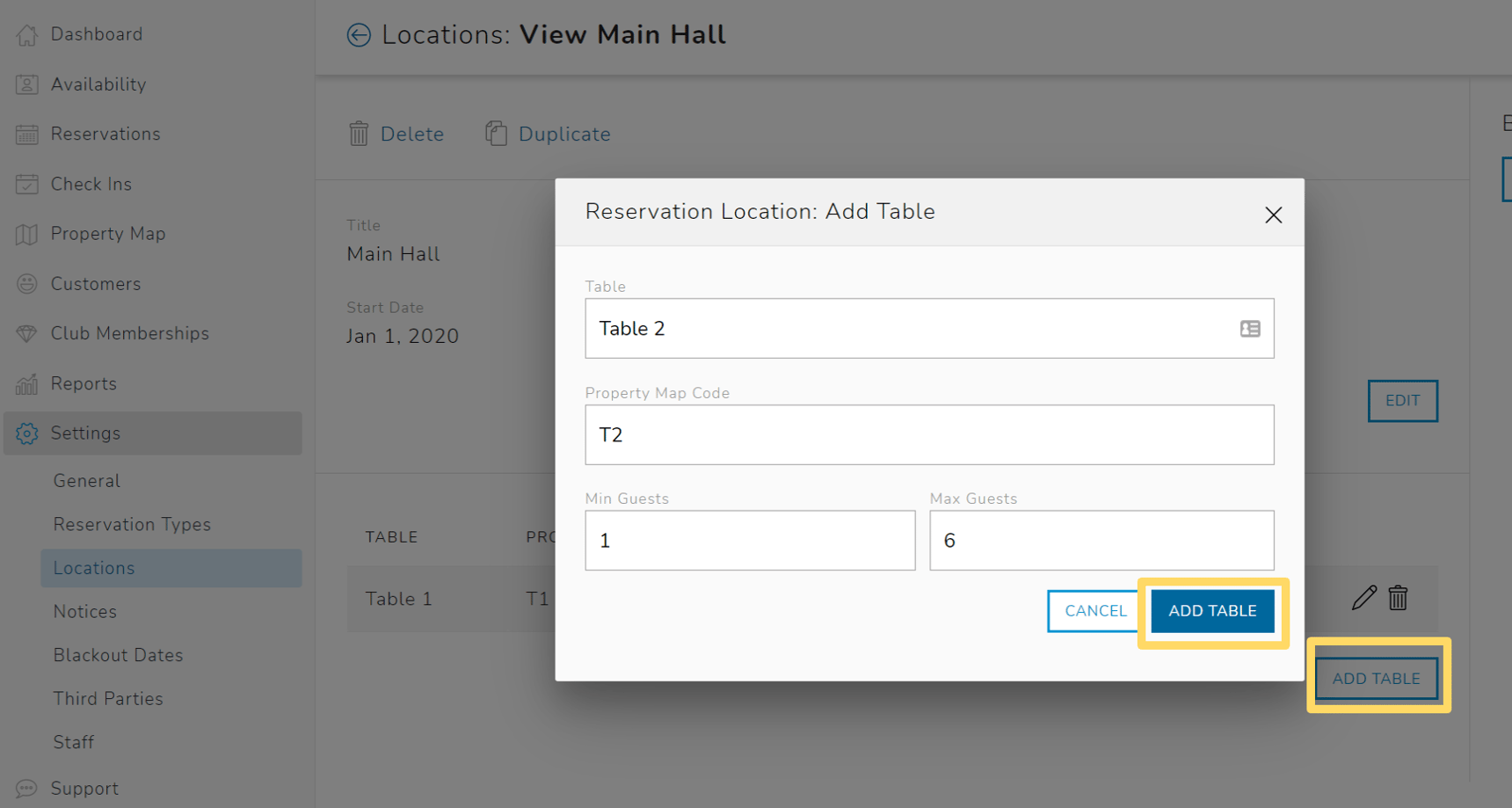Confirm with the ADD TABLE dialog button

click(1212, 610)
